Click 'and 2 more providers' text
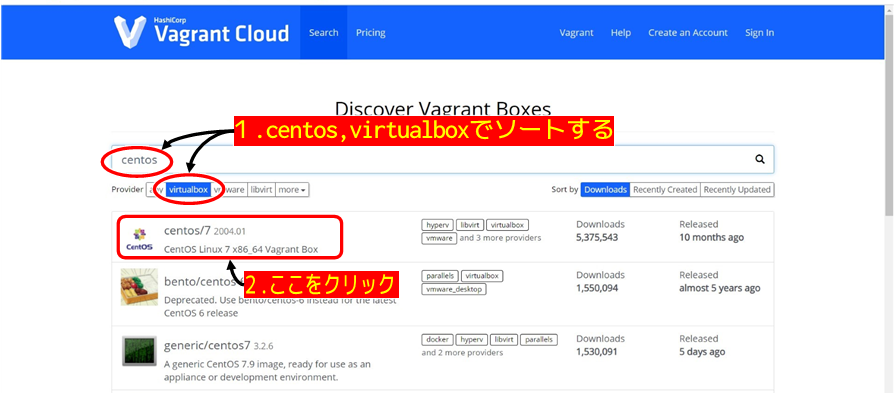The height and width of the screenshot is (393, 894). [462, 353]
